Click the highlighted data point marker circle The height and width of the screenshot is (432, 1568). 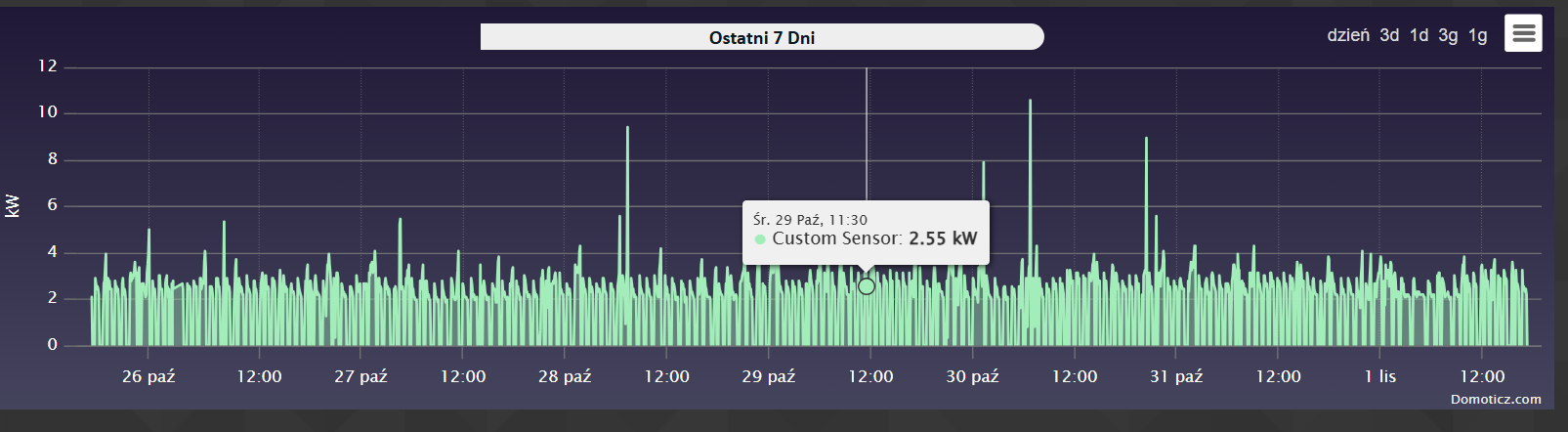[867, 286]
